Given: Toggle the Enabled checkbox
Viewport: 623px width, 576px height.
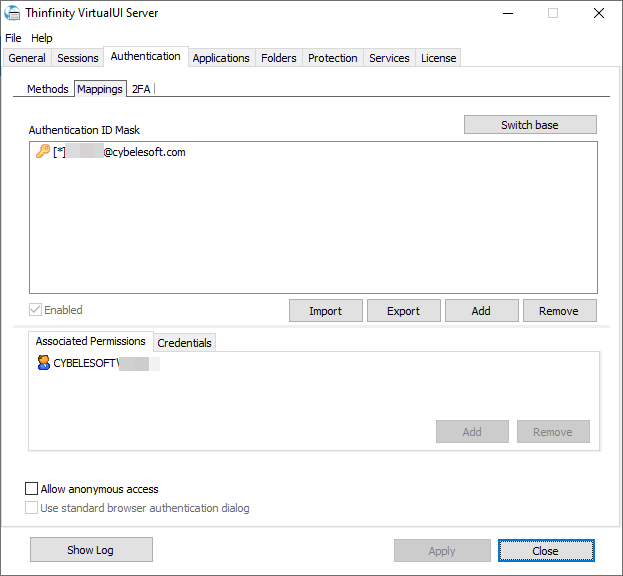Looking at the screenshot, I should (x=35, y=310).
